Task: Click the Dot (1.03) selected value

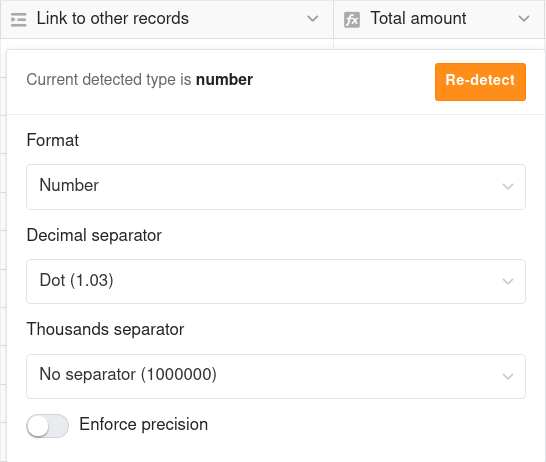Action: click(77, 280)
